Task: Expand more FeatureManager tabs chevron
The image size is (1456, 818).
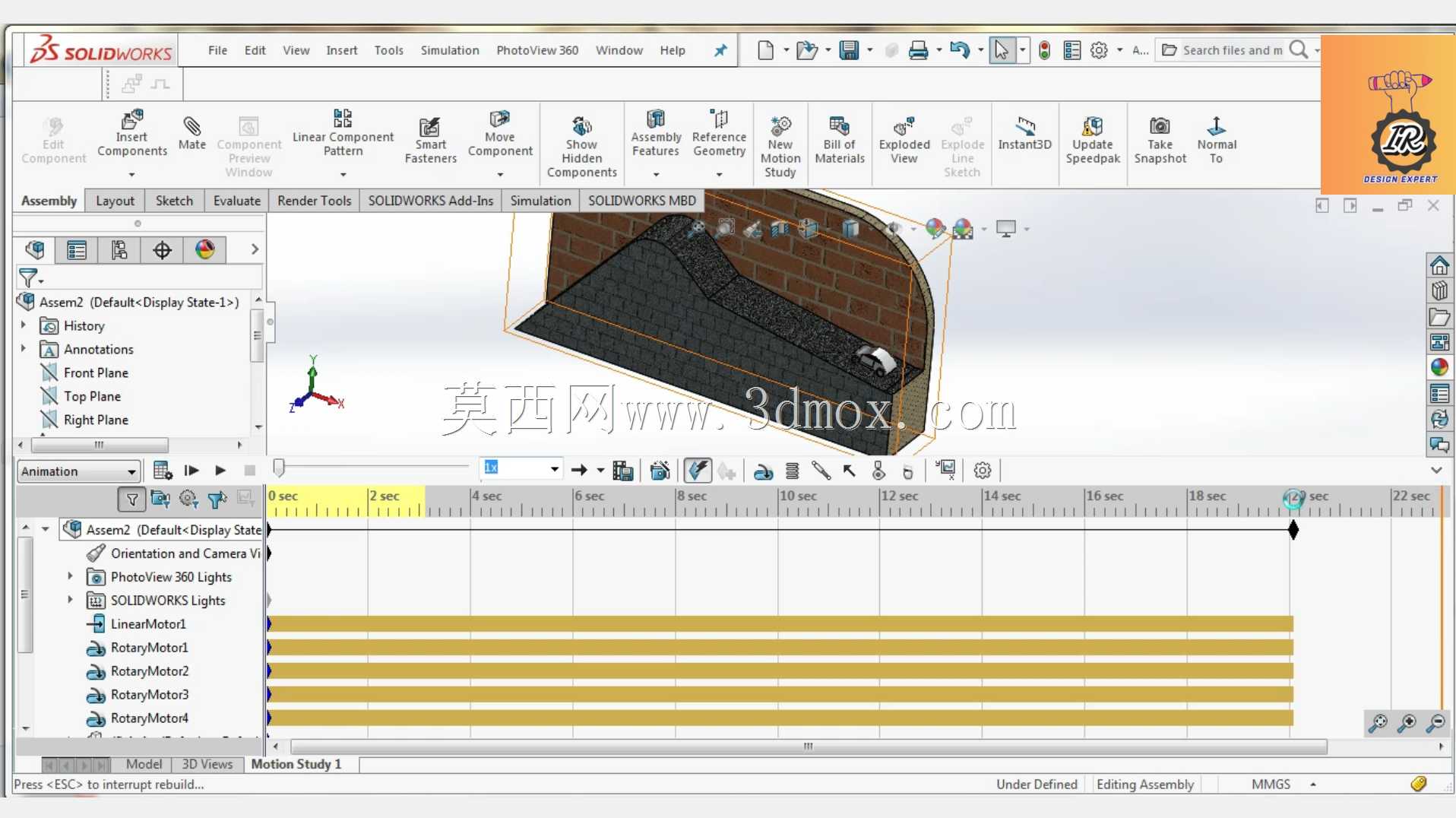Action: (255, 249)
